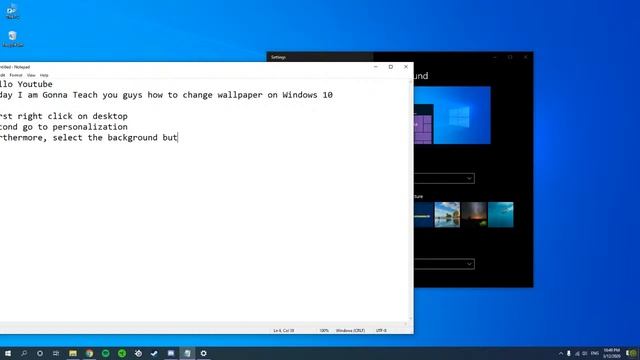Open the taskbar clock and date
640x360 pixels.
click(x=612, y=353)
